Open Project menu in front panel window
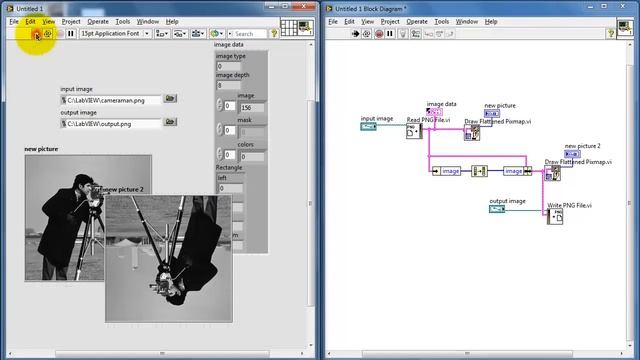 (x=71, y=22)
